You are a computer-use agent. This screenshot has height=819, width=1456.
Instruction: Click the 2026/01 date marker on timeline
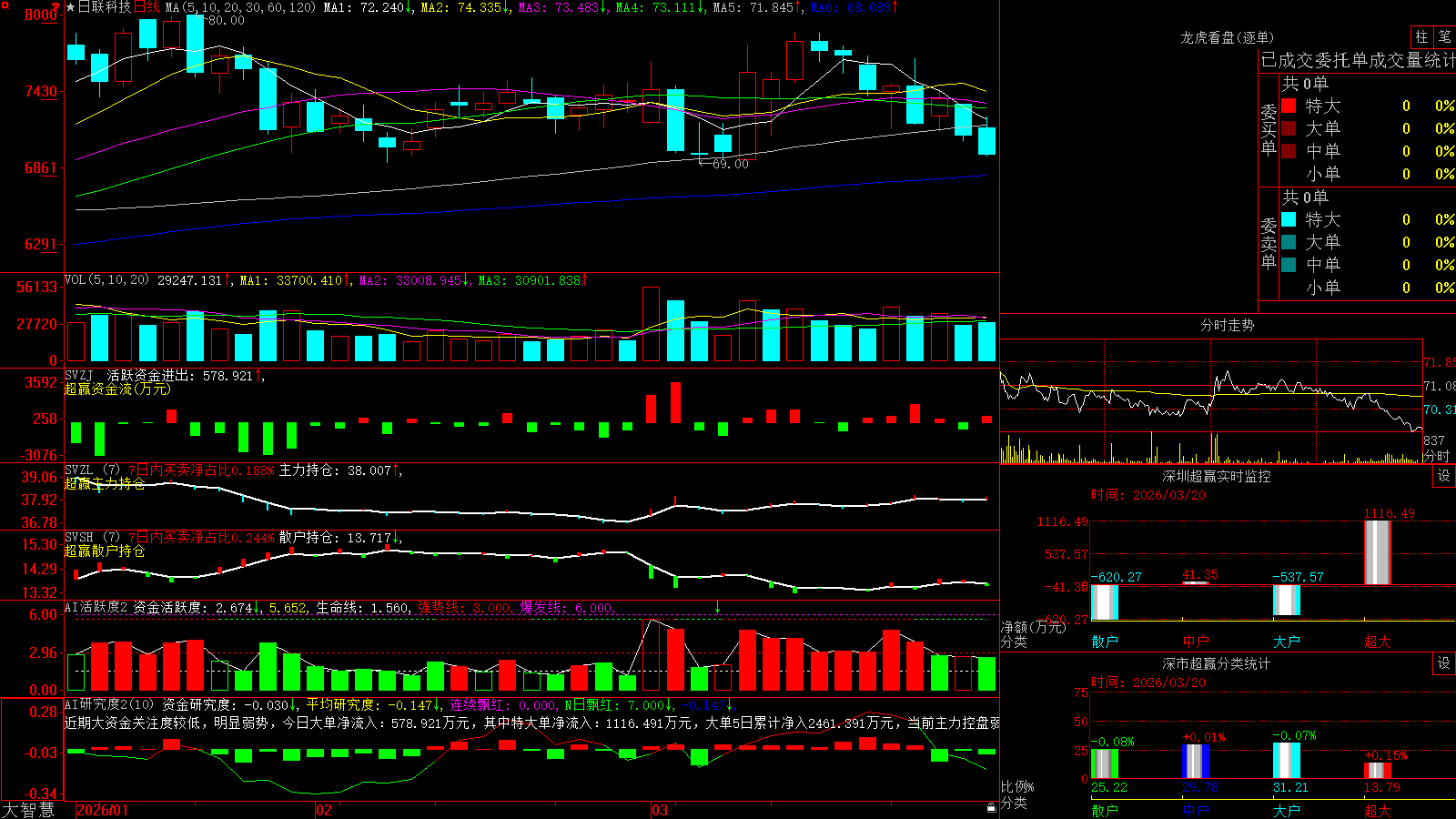tap(103, 810)
